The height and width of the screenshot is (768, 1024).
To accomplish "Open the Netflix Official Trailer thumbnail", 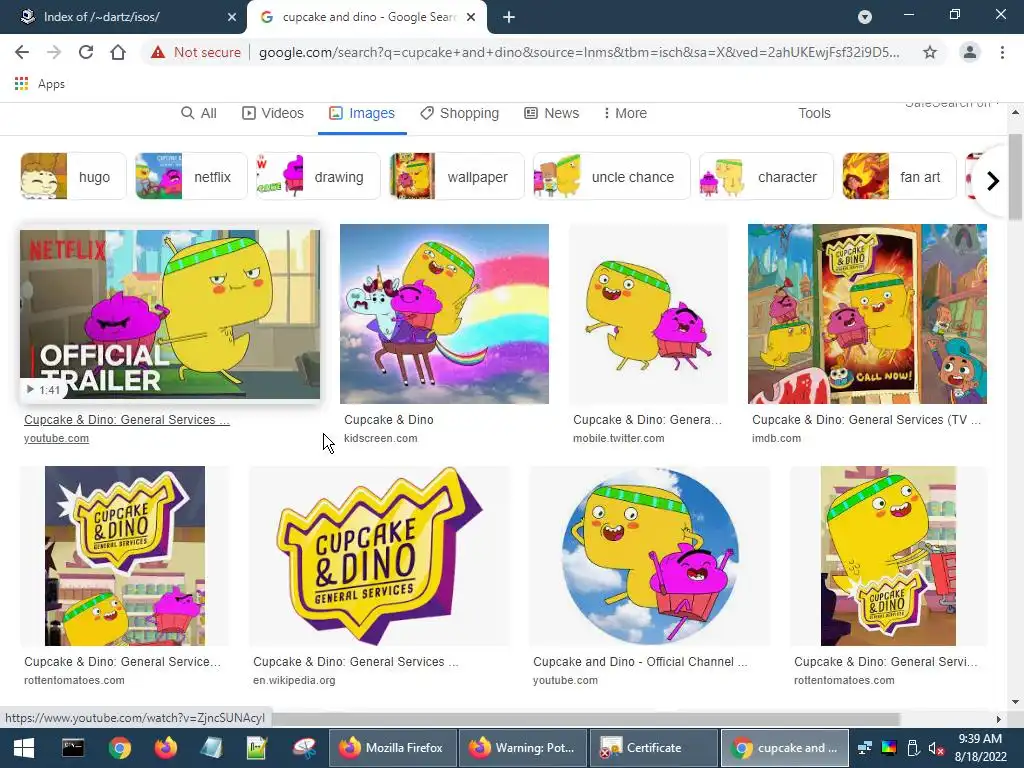I will 170,314.
